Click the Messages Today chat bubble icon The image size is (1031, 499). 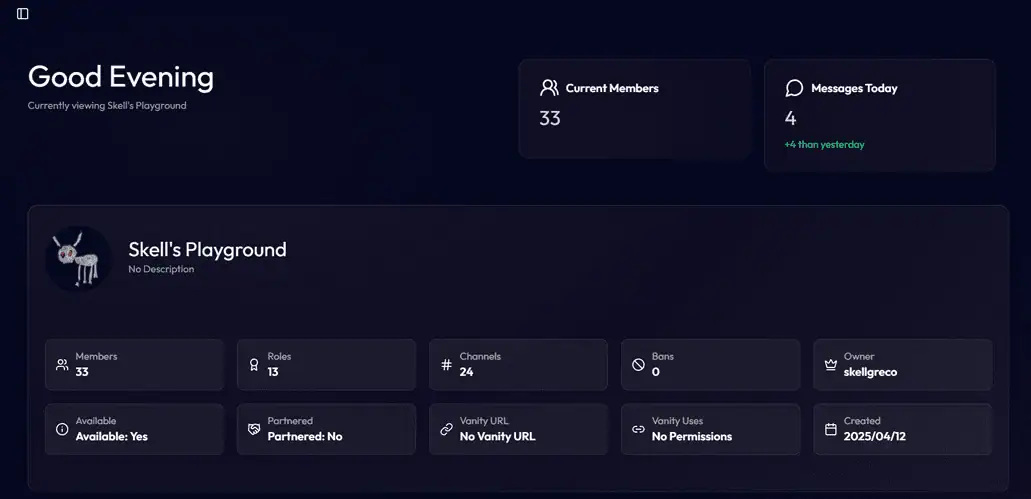795,88
